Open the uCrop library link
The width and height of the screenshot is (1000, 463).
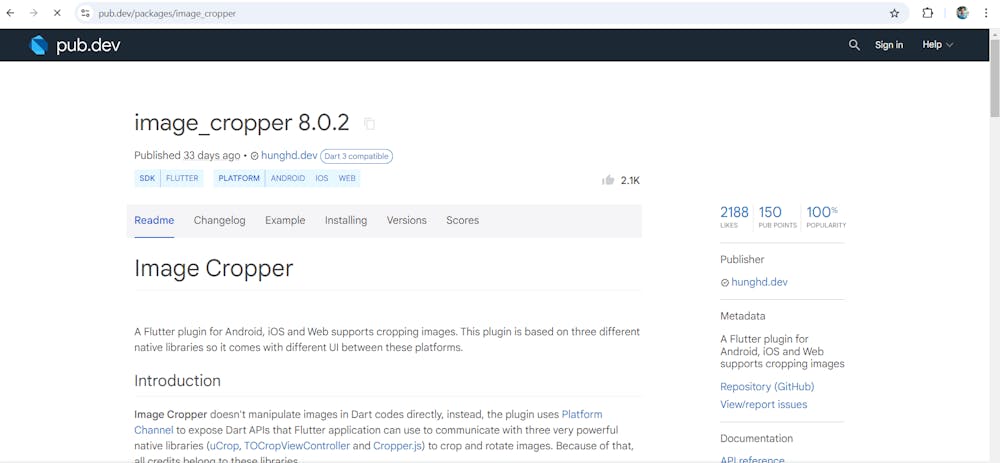point(224,446)
